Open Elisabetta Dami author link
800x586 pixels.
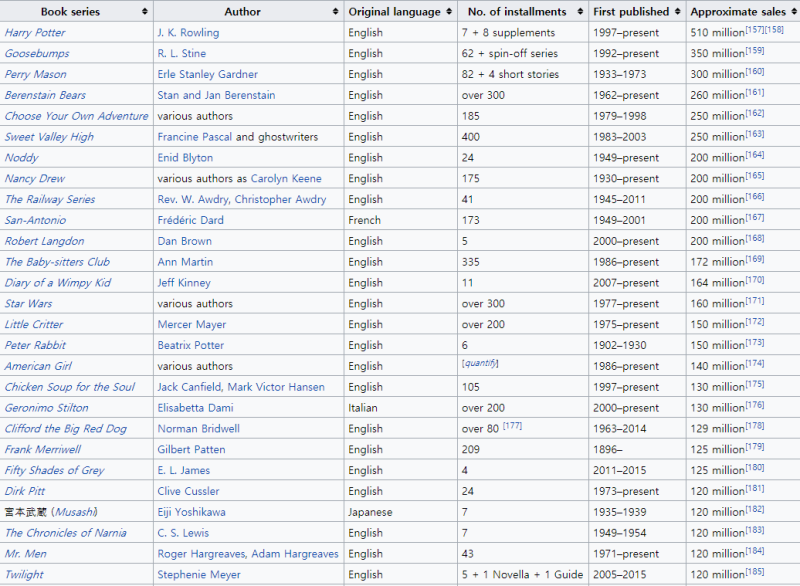pyautogui.click(x=195, y=409)
